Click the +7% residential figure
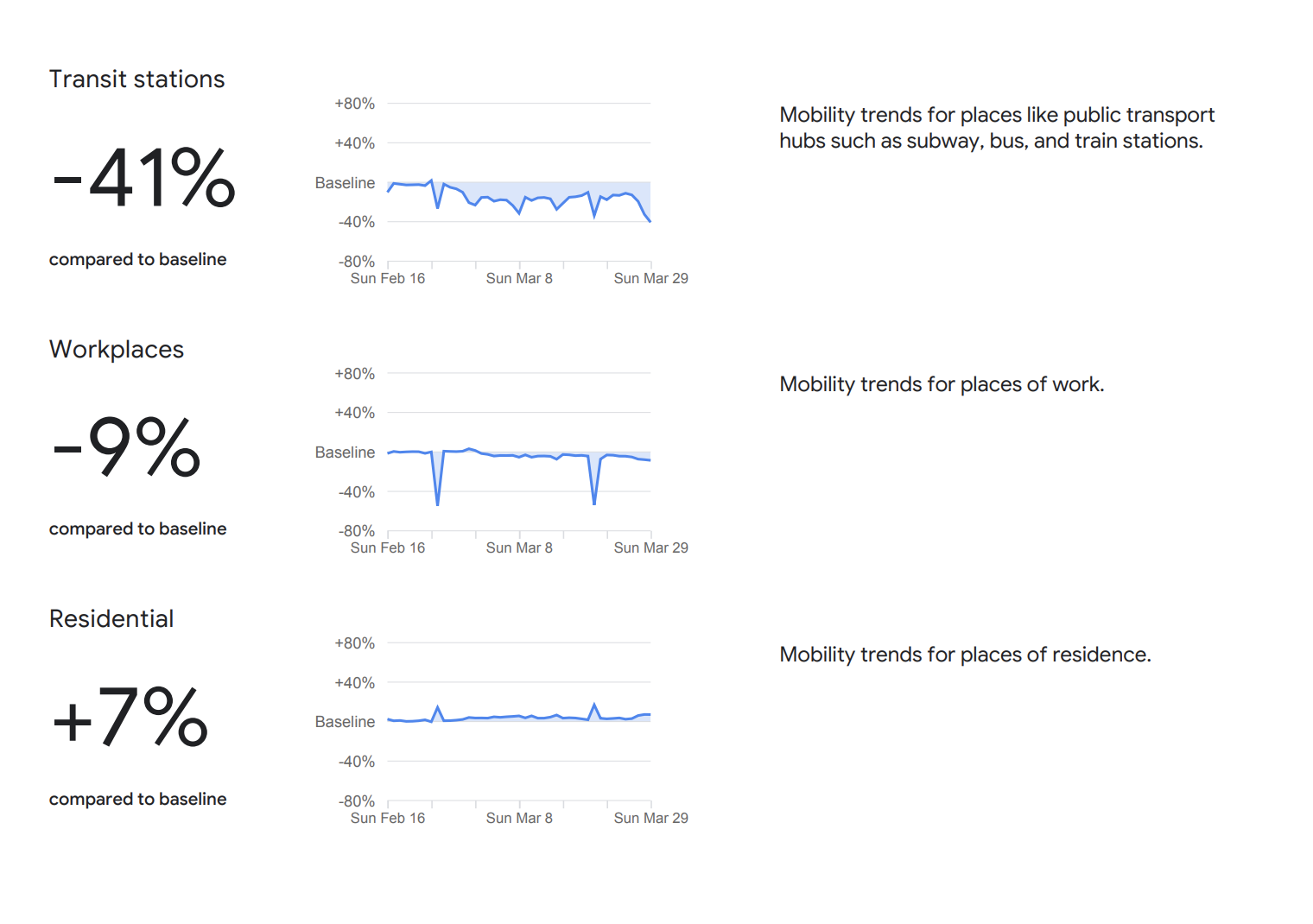 click(130, 717)
